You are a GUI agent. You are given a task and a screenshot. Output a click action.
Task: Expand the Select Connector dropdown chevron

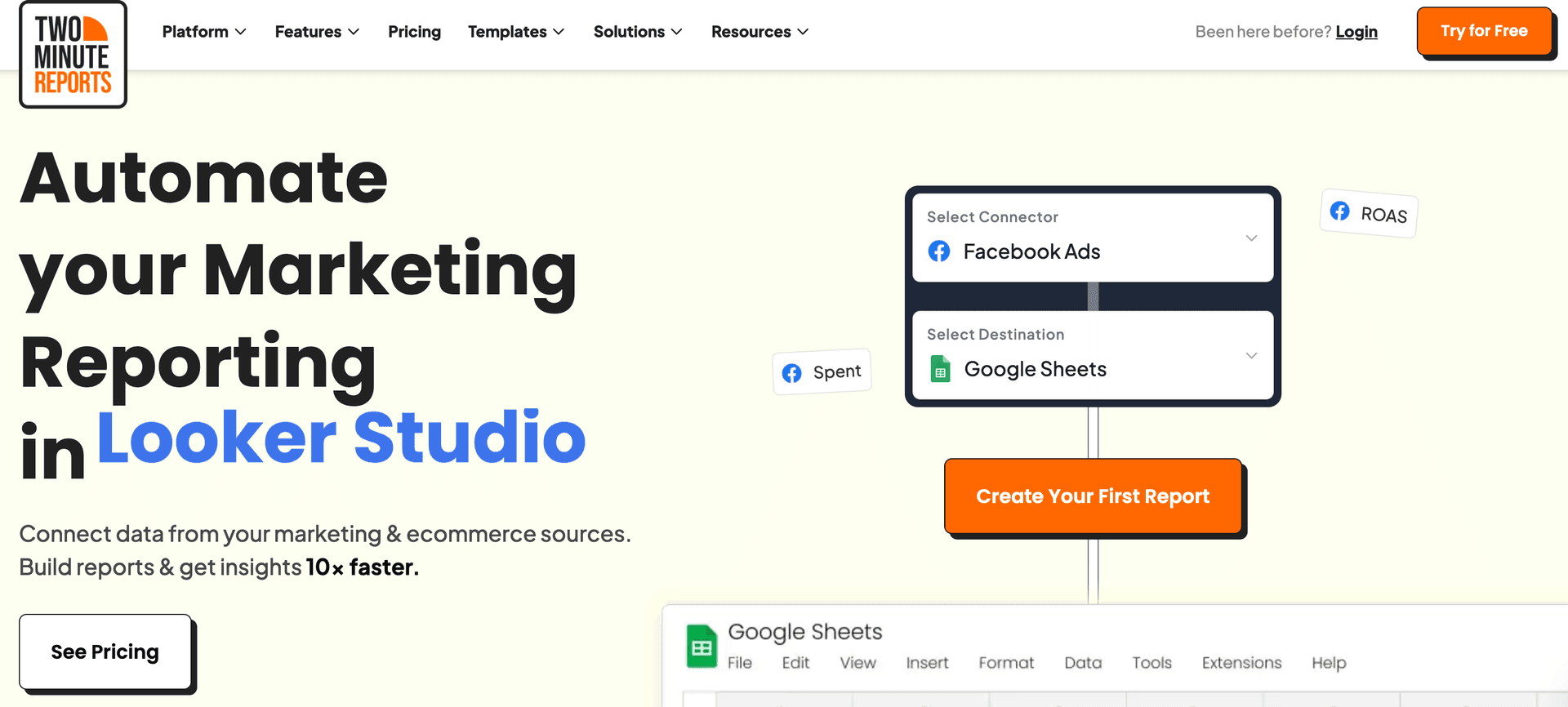pos(1250,238)
